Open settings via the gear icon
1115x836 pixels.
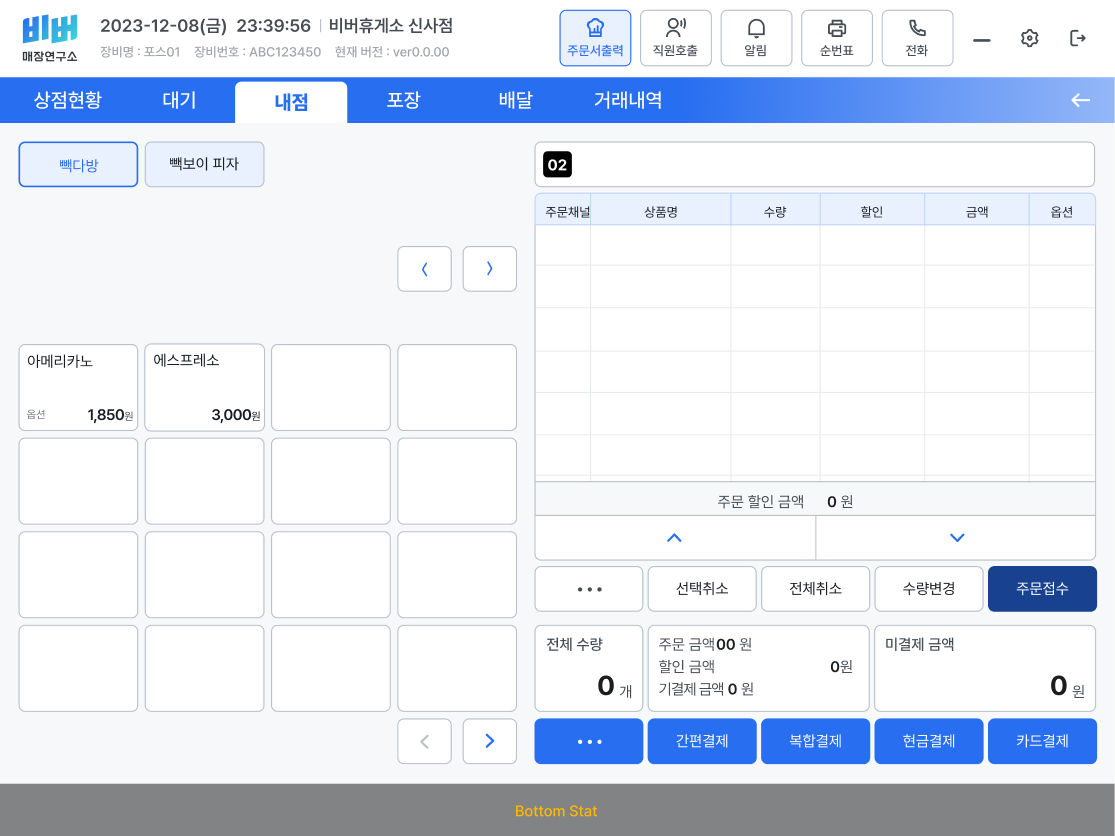click(1029, 37)
